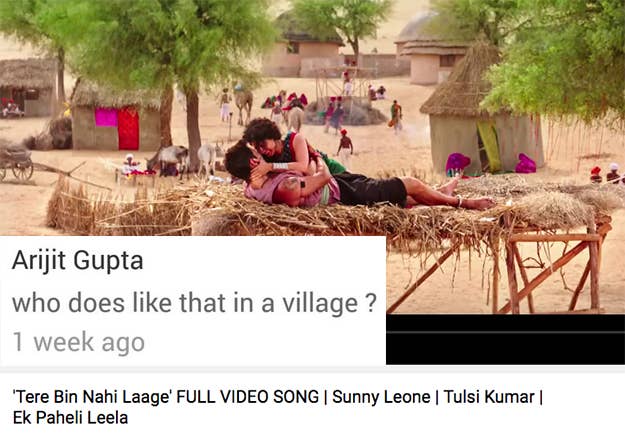
Task: Open the 'Tere Bin Nahi Laage' video title
Action: (278, 407)
